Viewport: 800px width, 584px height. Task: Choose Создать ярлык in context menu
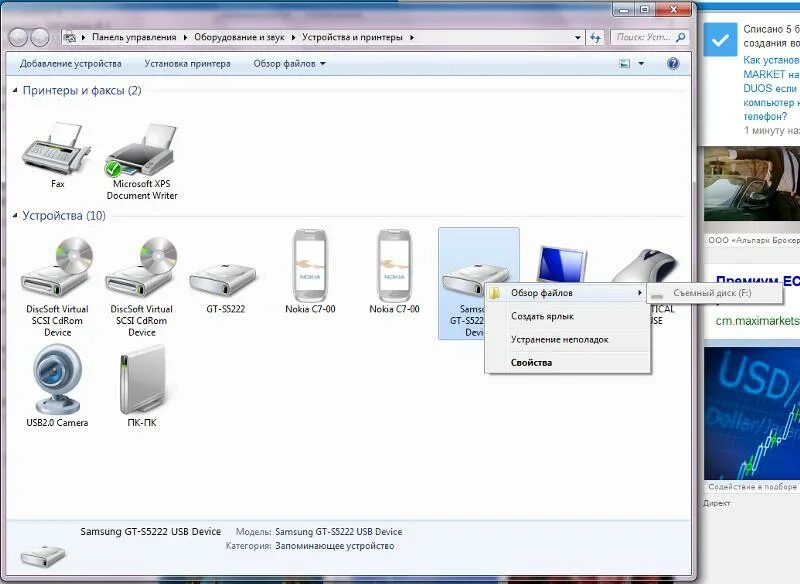567,316
